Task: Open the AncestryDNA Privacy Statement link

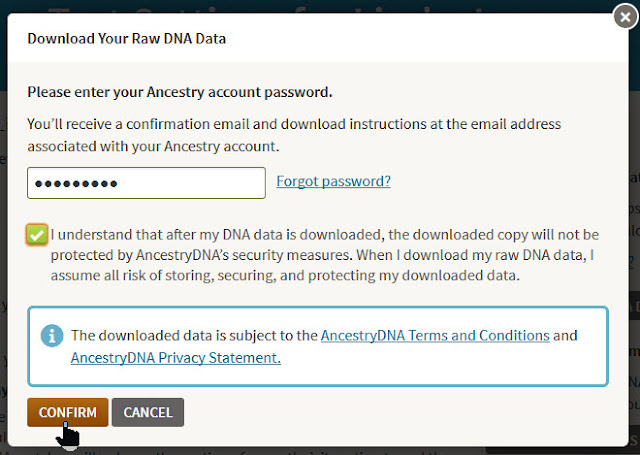Action: click(x=176, y=358)
